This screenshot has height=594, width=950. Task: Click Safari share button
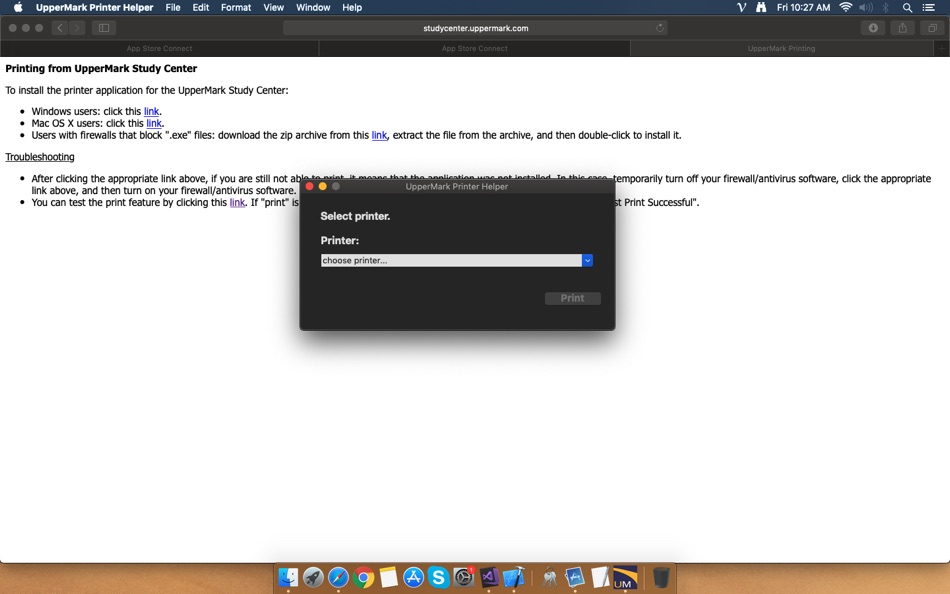[x=903, y=28]
